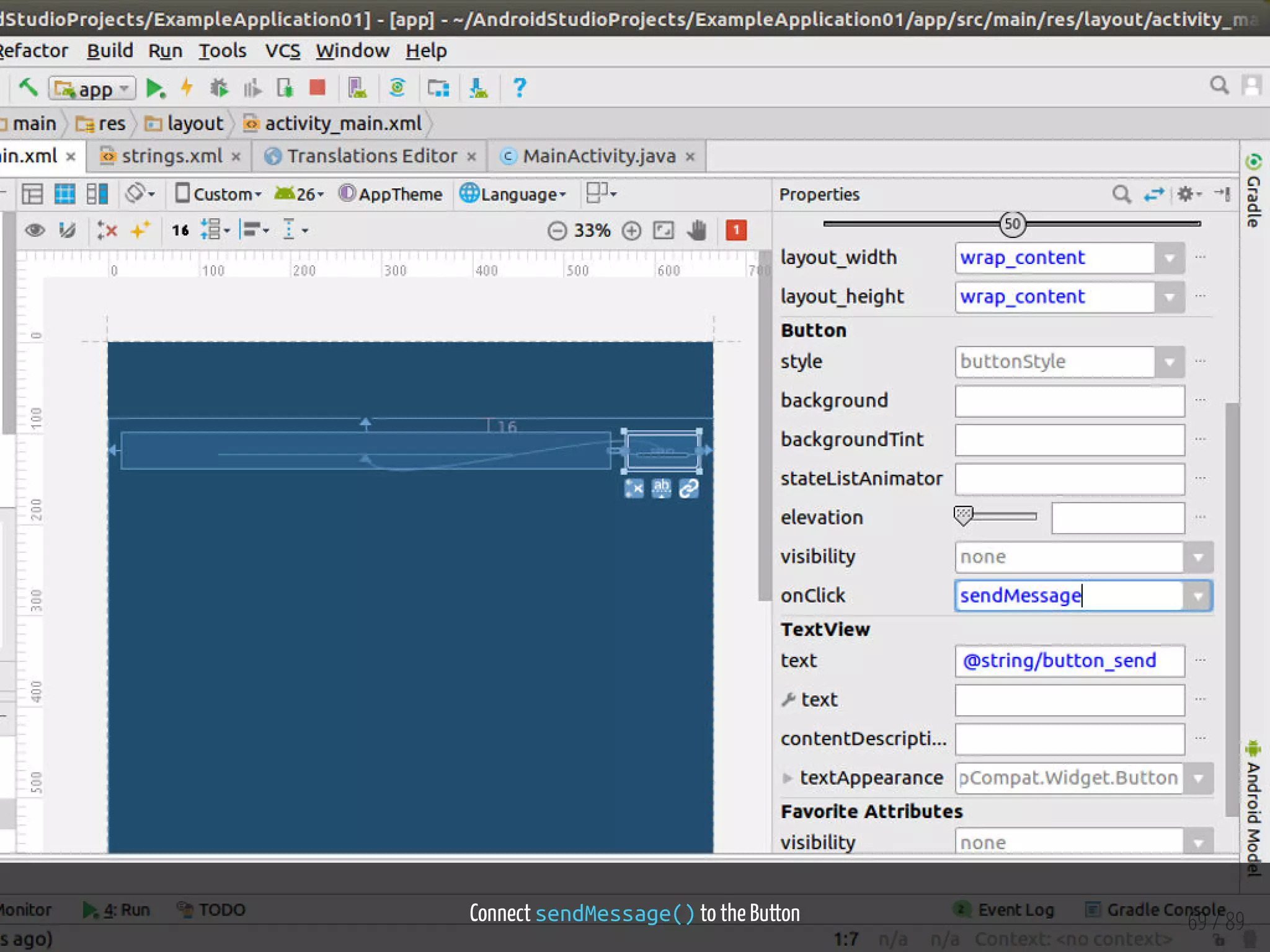The width and height of the screenshot is (1270, 952).
Task: Open the SDK Manager download icon
Action: coord(478,88)
